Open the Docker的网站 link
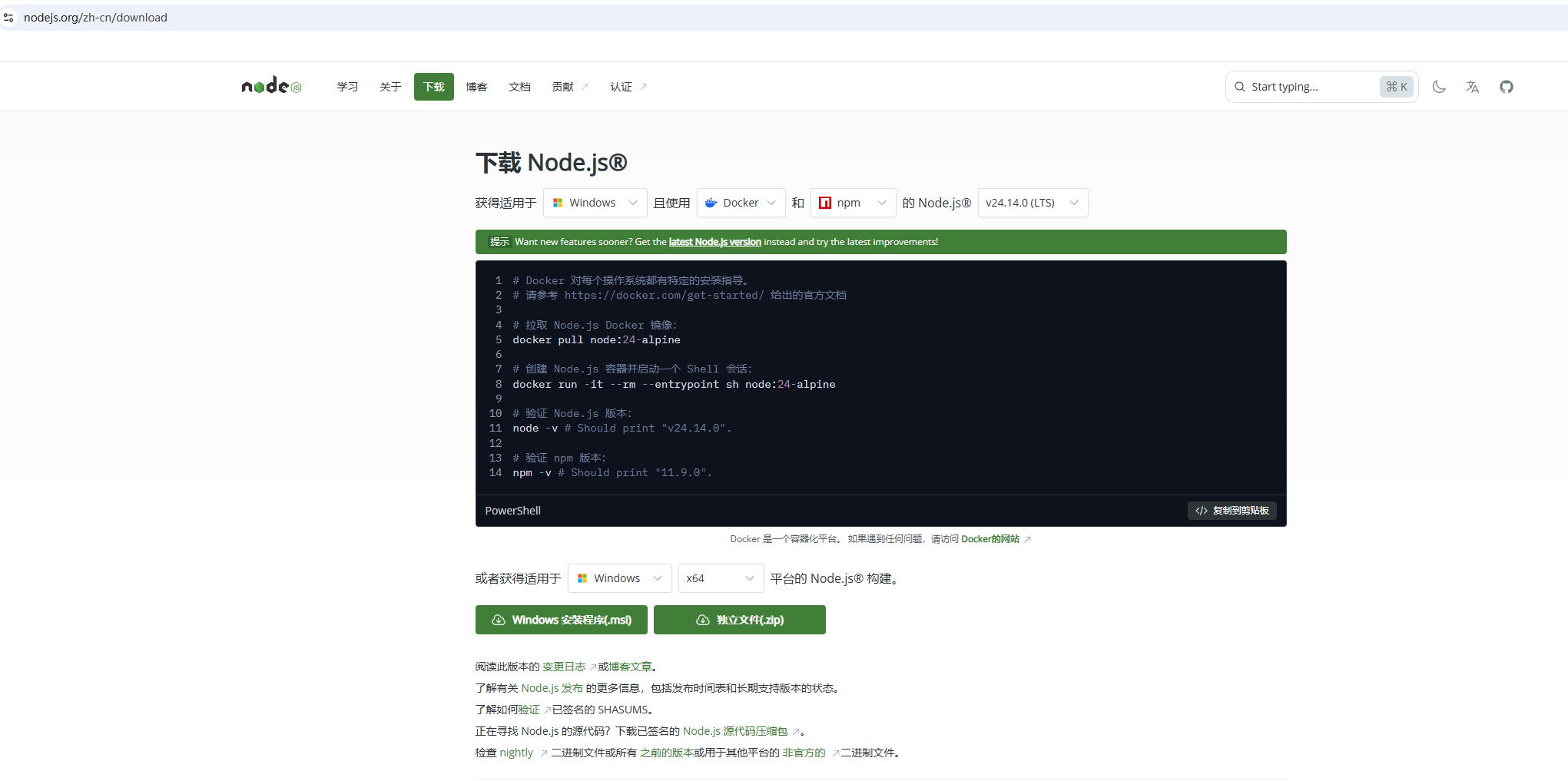 pyautogui.click(x=990, y=539)
